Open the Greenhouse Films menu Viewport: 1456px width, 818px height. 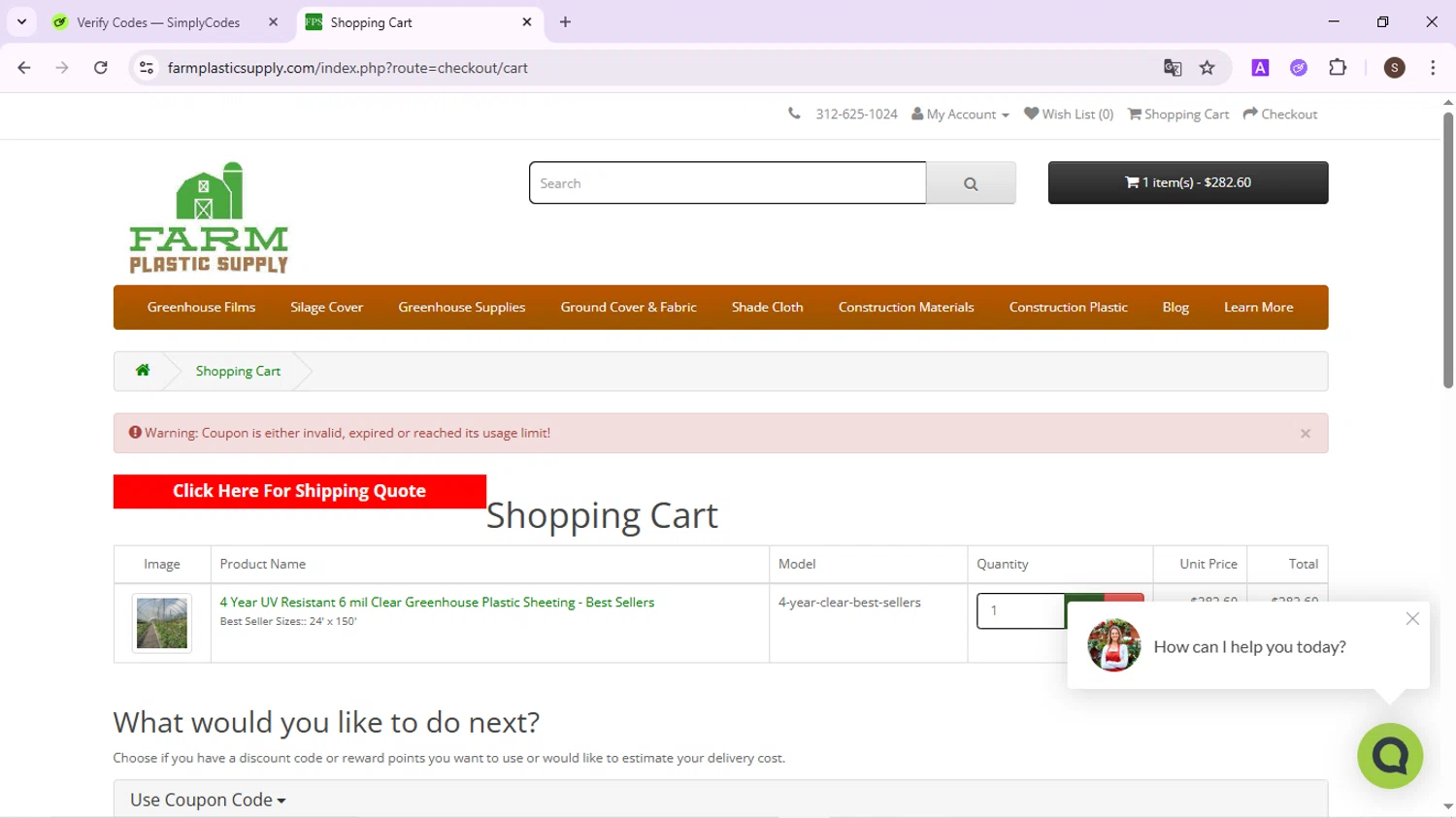pos(202,308)
